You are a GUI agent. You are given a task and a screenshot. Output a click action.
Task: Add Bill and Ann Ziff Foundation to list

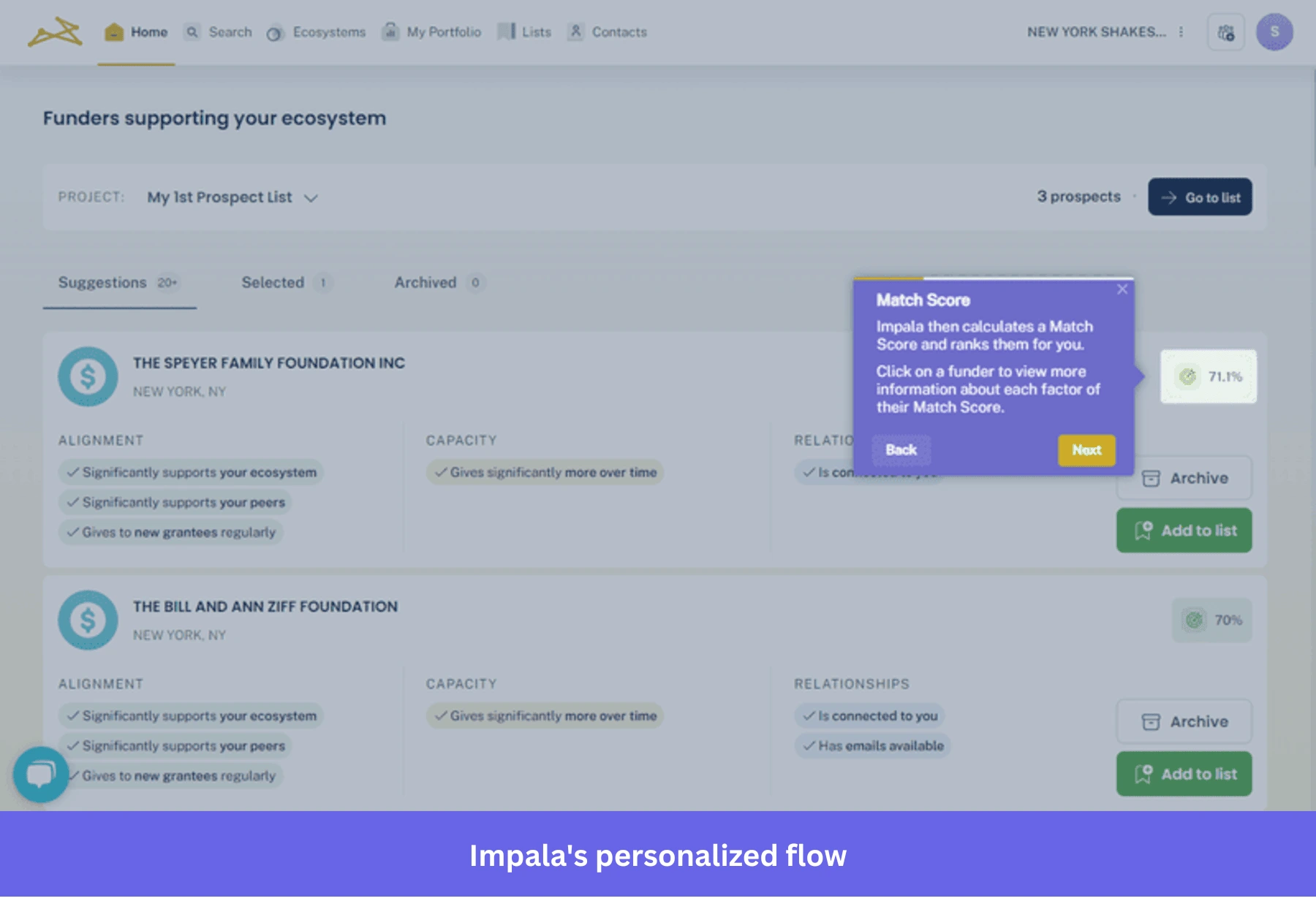click(1184, 774)
